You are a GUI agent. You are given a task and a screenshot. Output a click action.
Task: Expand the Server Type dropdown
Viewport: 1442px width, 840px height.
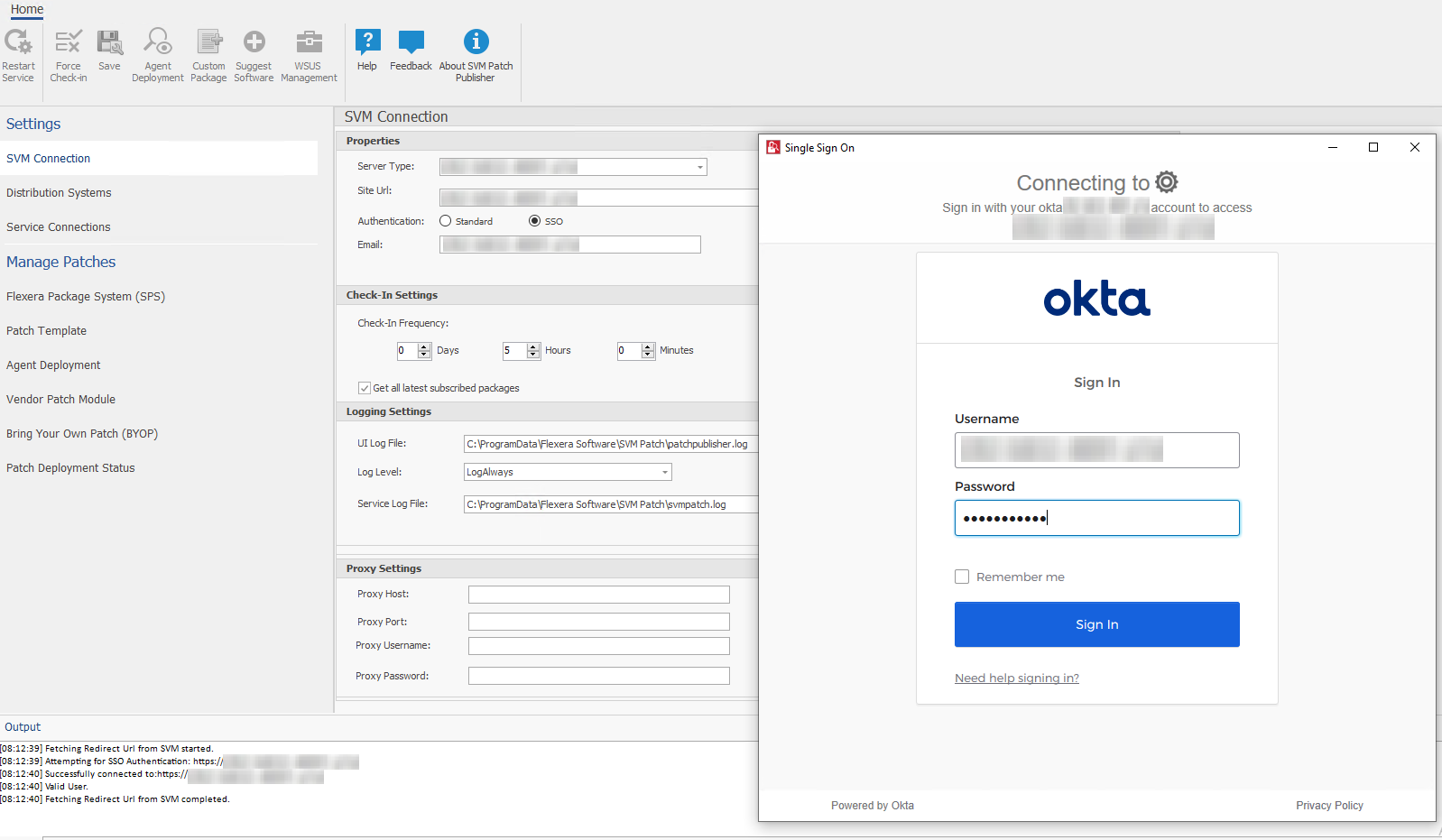tap(699, 167)
